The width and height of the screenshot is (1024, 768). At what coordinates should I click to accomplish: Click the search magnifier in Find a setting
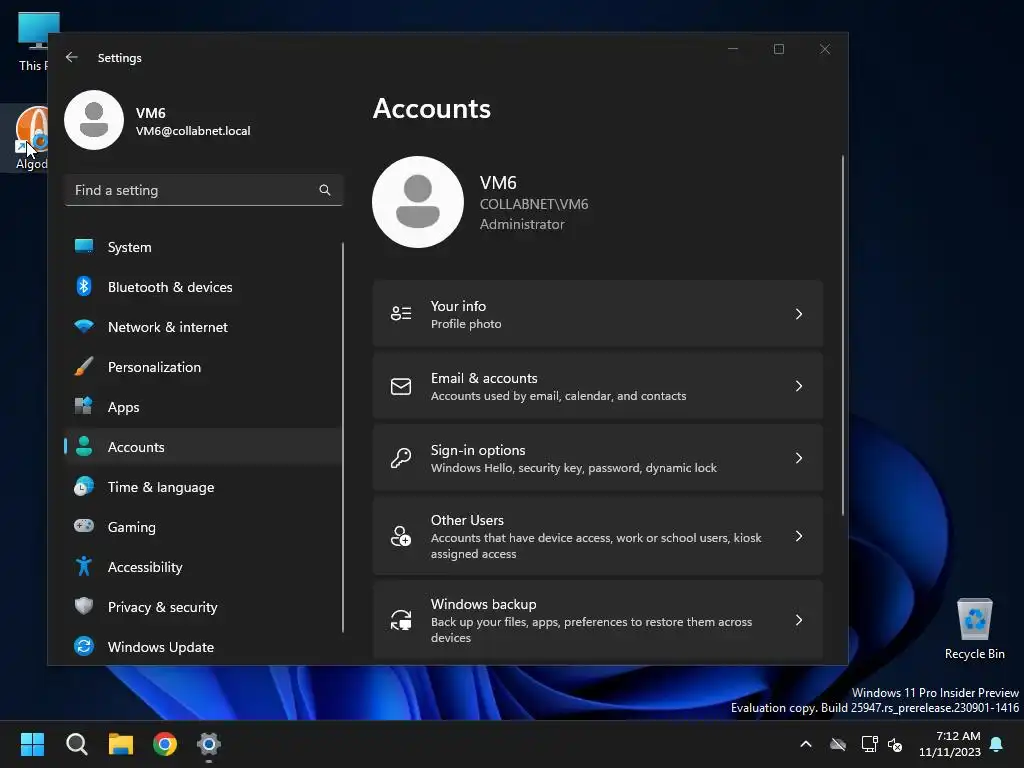tap(325, 190)
